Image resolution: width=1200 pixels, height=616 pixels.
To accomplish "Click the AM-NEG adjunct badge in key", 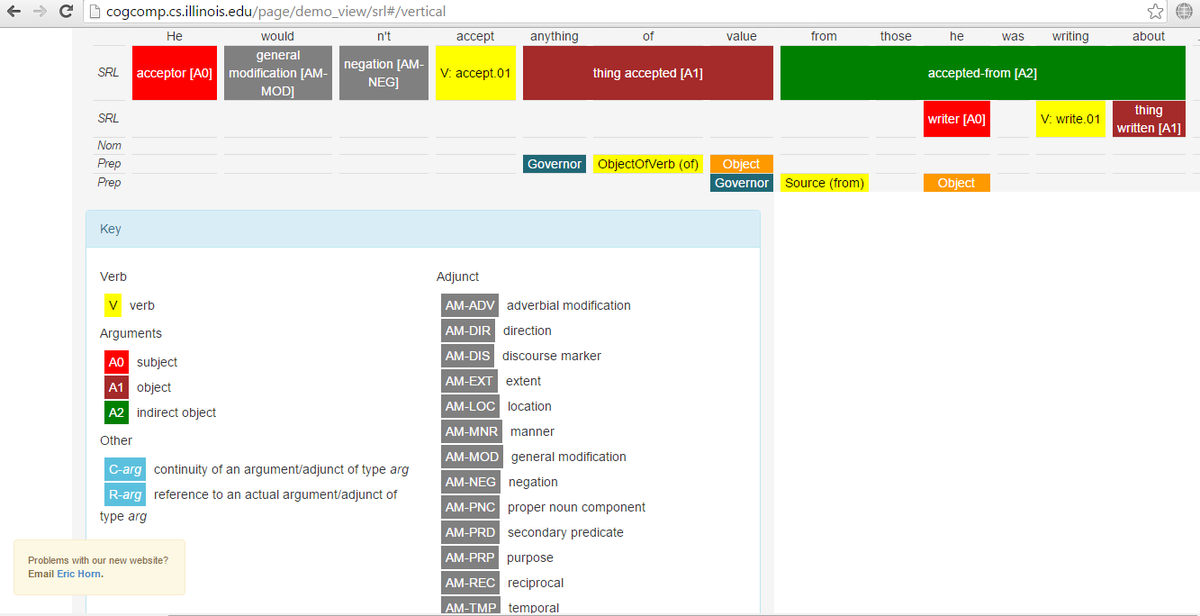I will click(x=471, y=482).
